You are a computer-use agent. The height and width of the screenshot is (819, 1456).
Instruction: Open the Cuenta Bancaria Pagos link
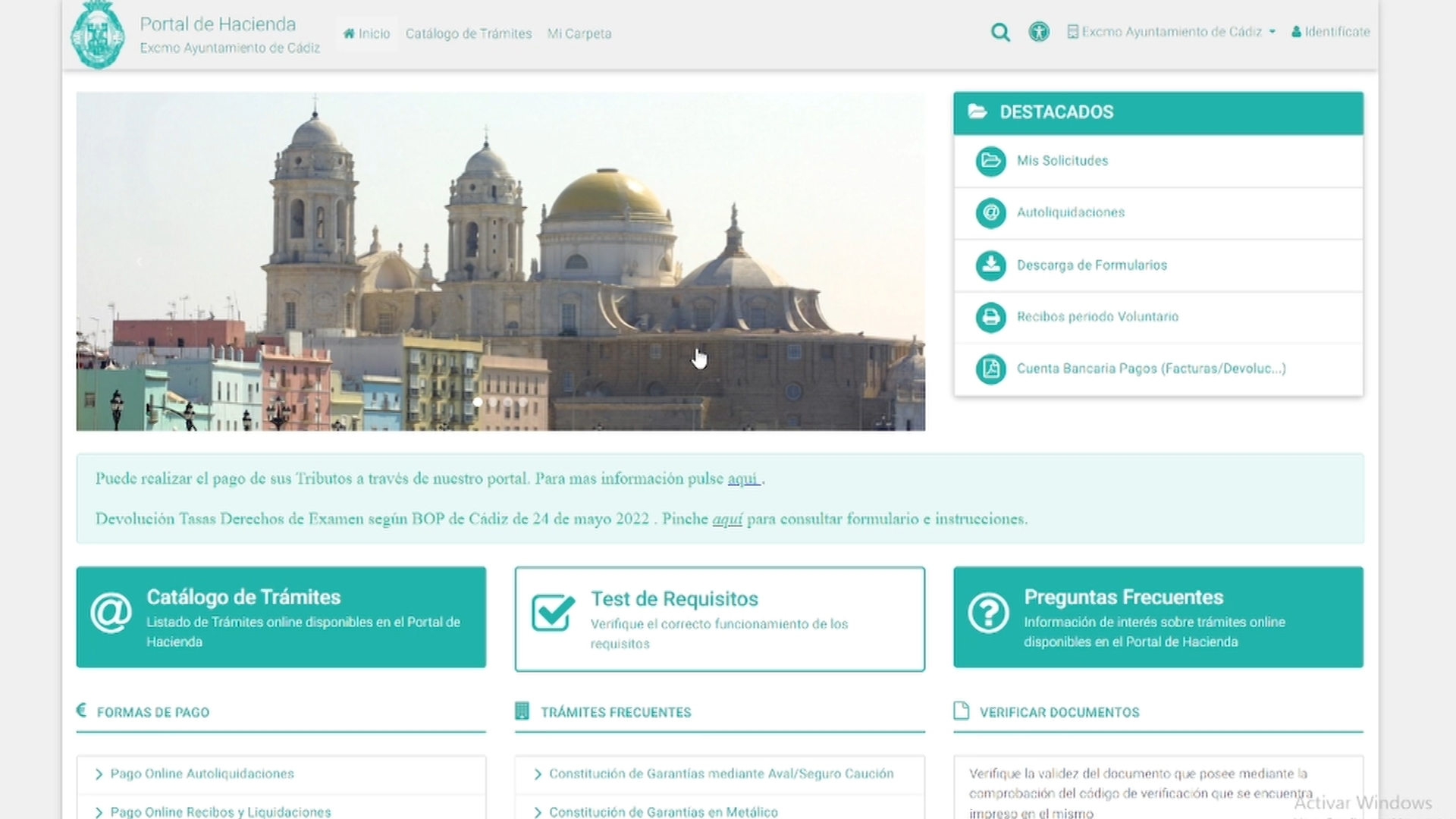pyautogui.click(x=1150, y=369)
